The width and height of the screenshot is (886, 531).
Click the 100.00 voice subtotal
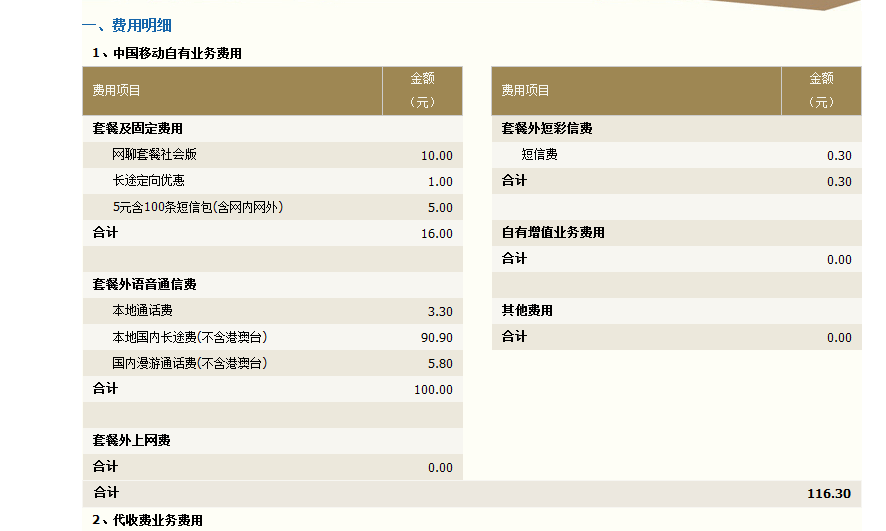(433, 390)
